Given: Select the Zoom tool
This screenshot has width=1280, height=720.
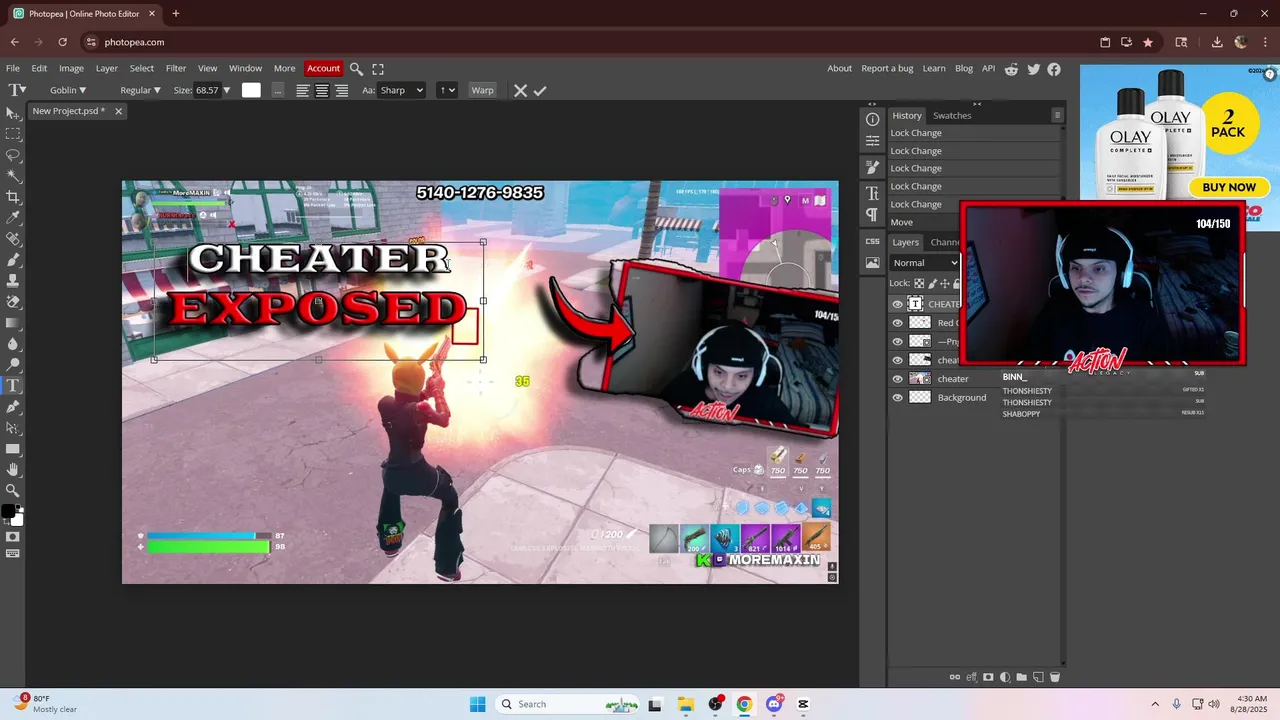Looking at the screenshot, I should click(13, 491).
